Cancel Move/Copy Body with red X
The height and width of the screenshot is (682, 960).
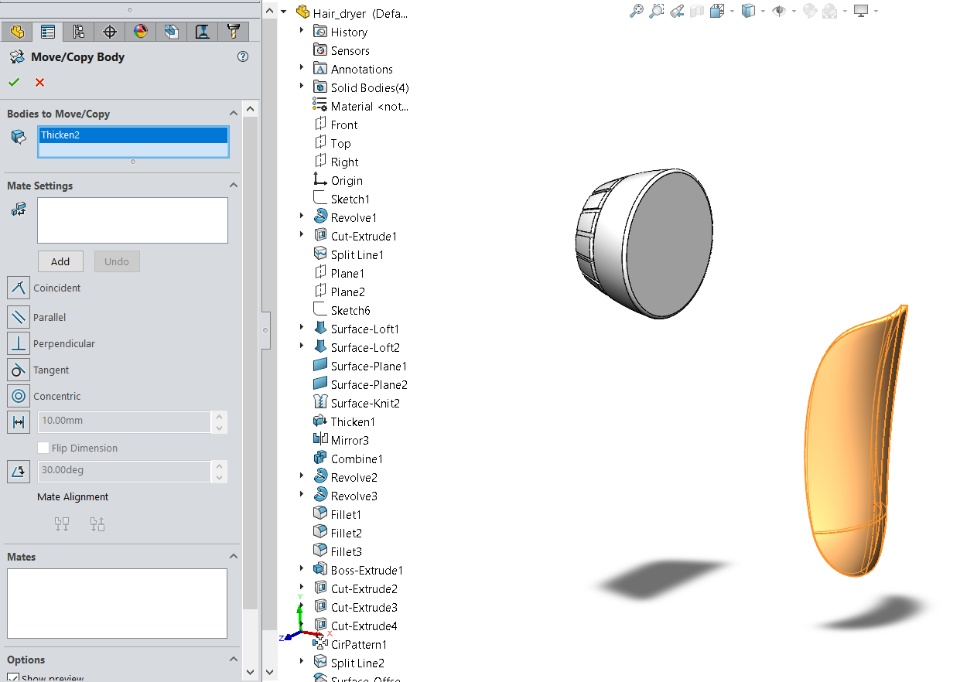(x=40, y=82)
